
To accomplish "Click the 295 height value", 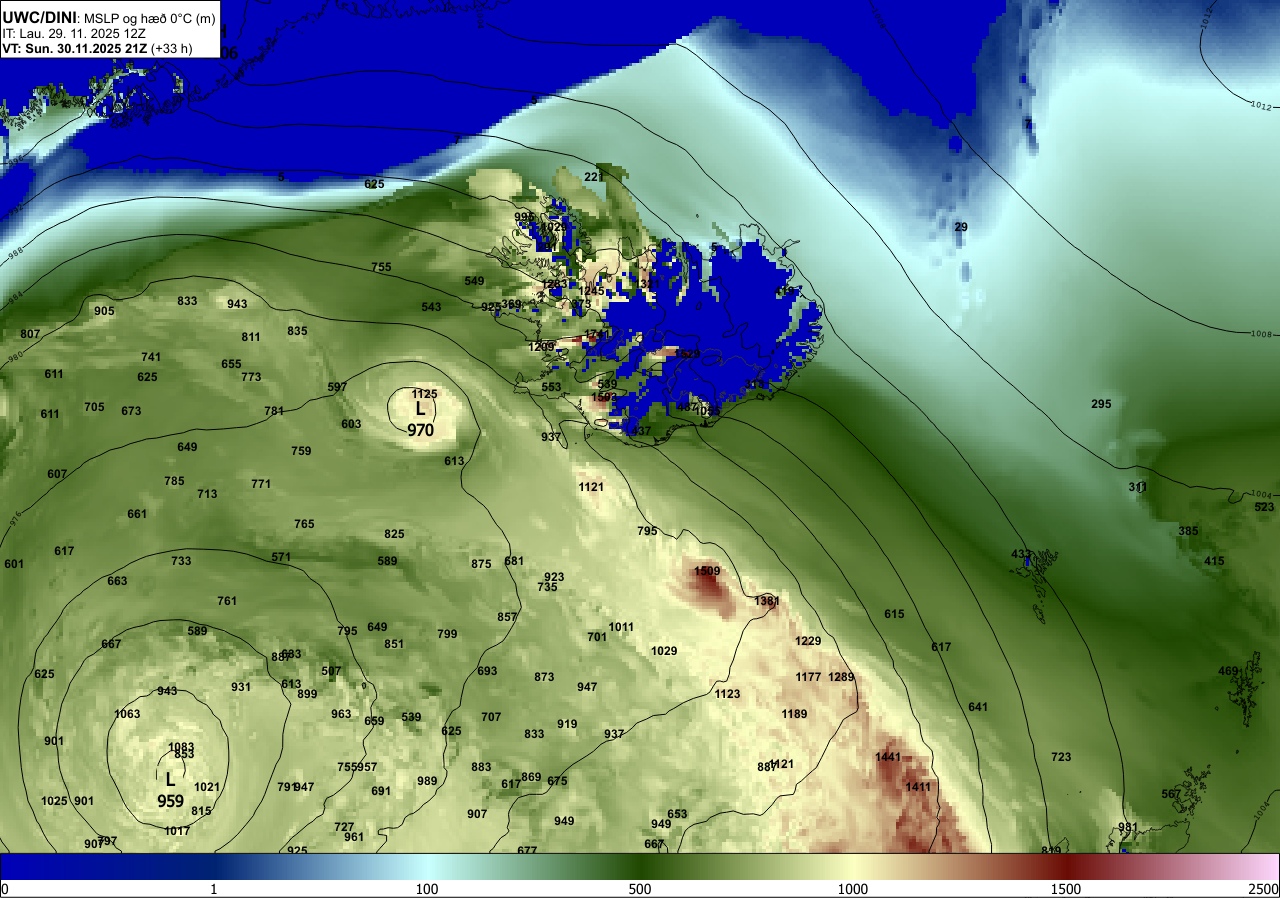I will pyautogui.click(x=1101, y=404).
